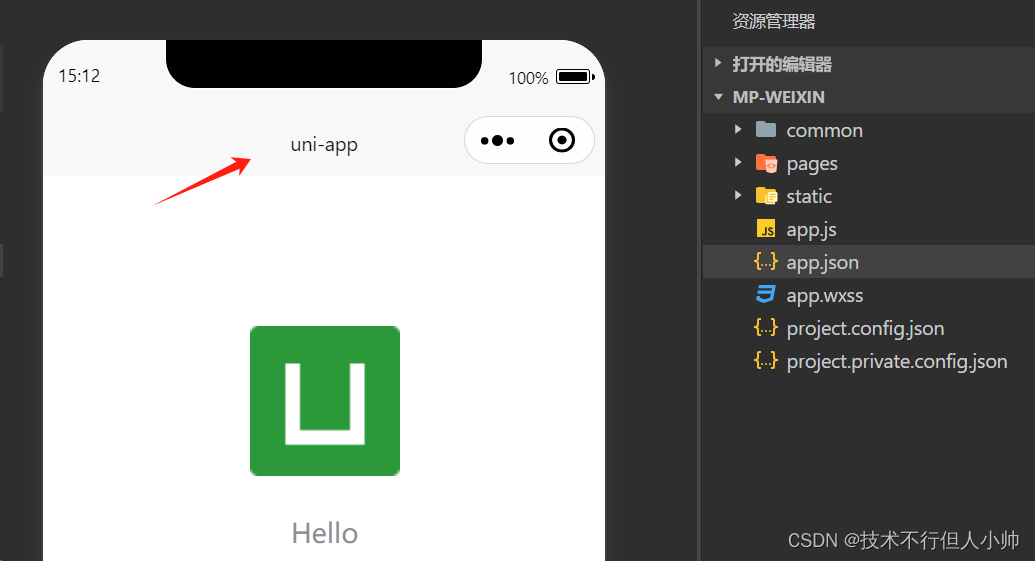The width and height of the screenshot is (1035, 561).
Task: Click the CSS icon of app.wxss
Action: (x=766, y=294)
